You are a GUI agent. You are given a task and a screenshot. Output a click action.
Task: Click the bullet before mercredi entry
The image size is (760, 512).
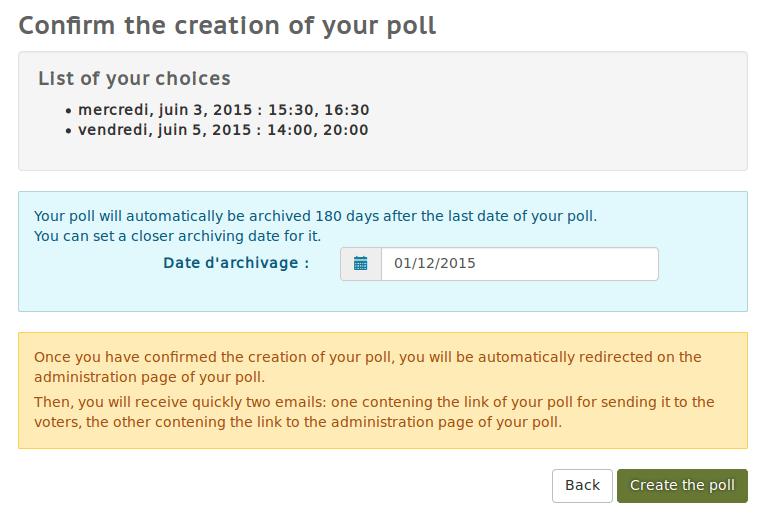pyautogui.click(x=68, y=112)
